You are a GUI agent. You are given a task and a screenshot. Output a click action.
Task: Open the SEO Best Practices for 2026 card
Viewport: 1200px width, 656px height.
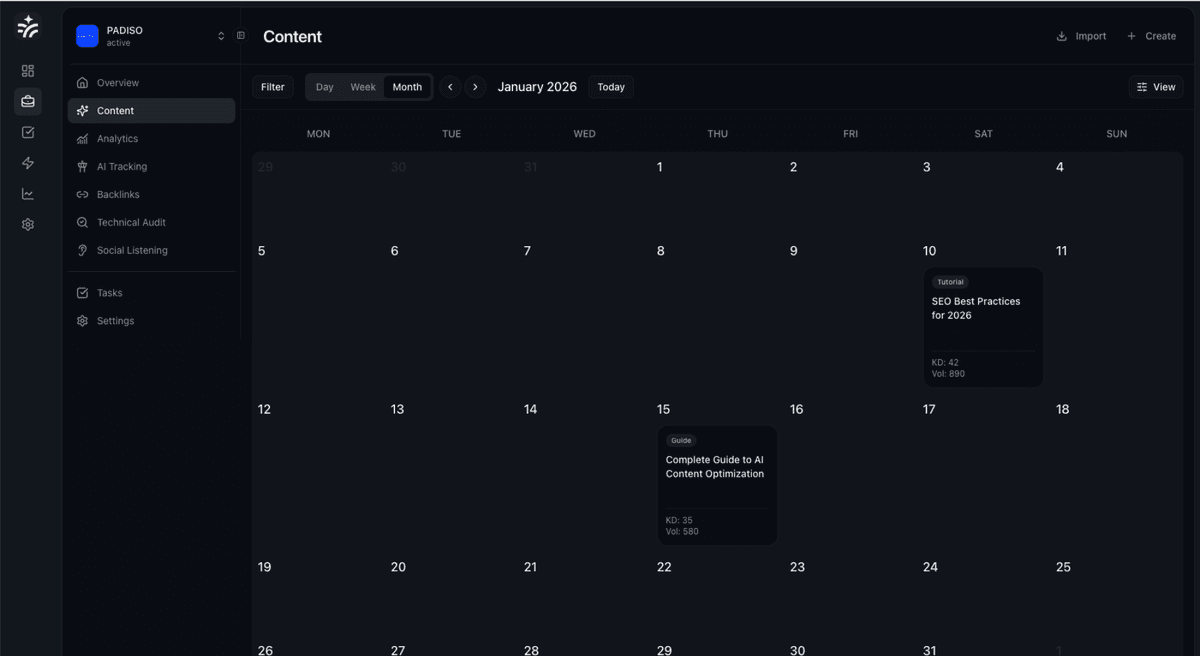(983, 327)
